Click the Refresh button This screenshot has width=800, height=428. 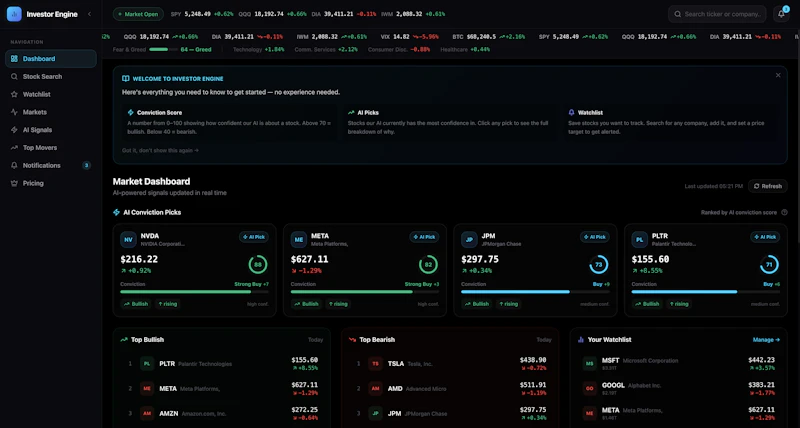click(x=767, y=186)
